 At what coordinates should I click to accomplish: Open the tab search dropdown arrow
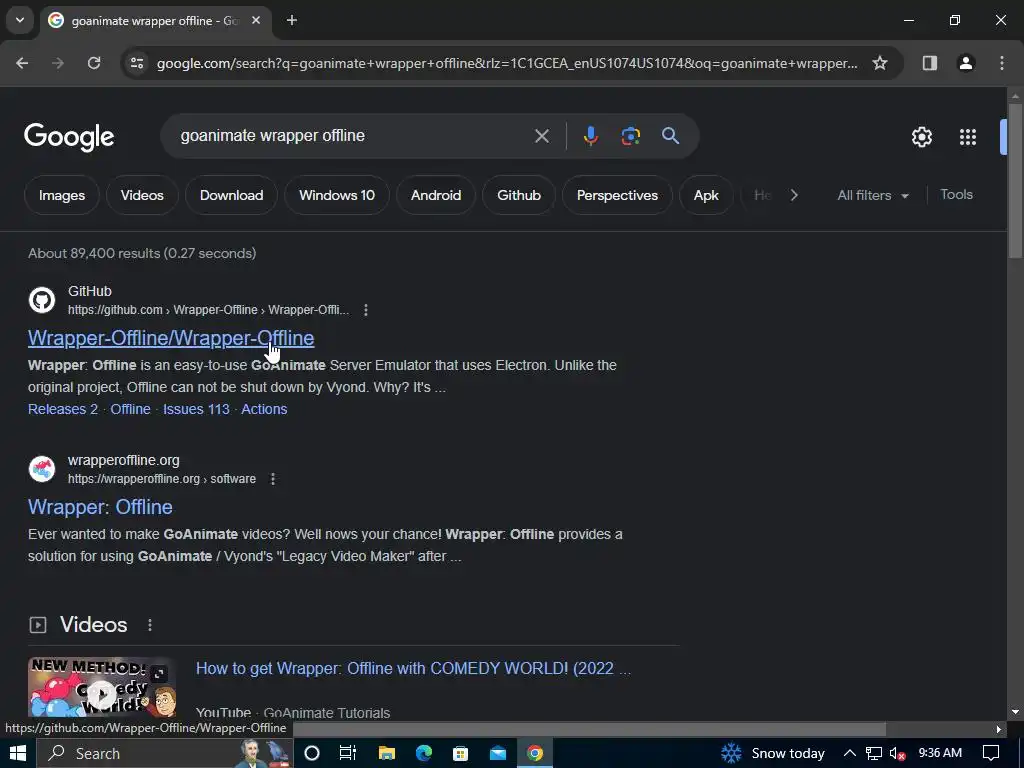click(x=20, y=20)
